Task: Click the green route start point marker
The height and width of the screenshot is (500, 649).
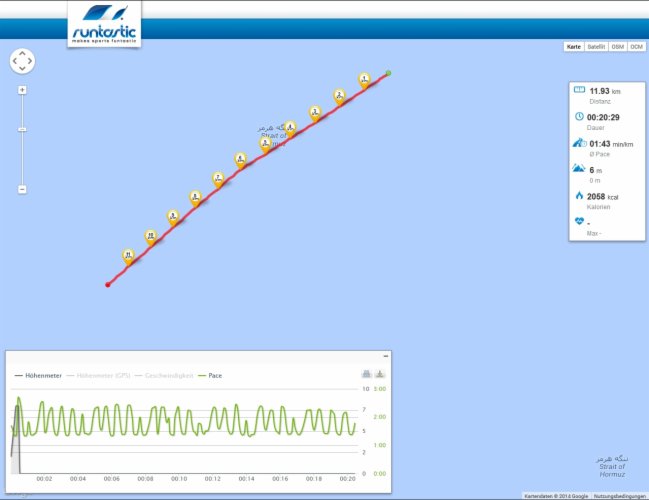Action: tap(388, 73)
